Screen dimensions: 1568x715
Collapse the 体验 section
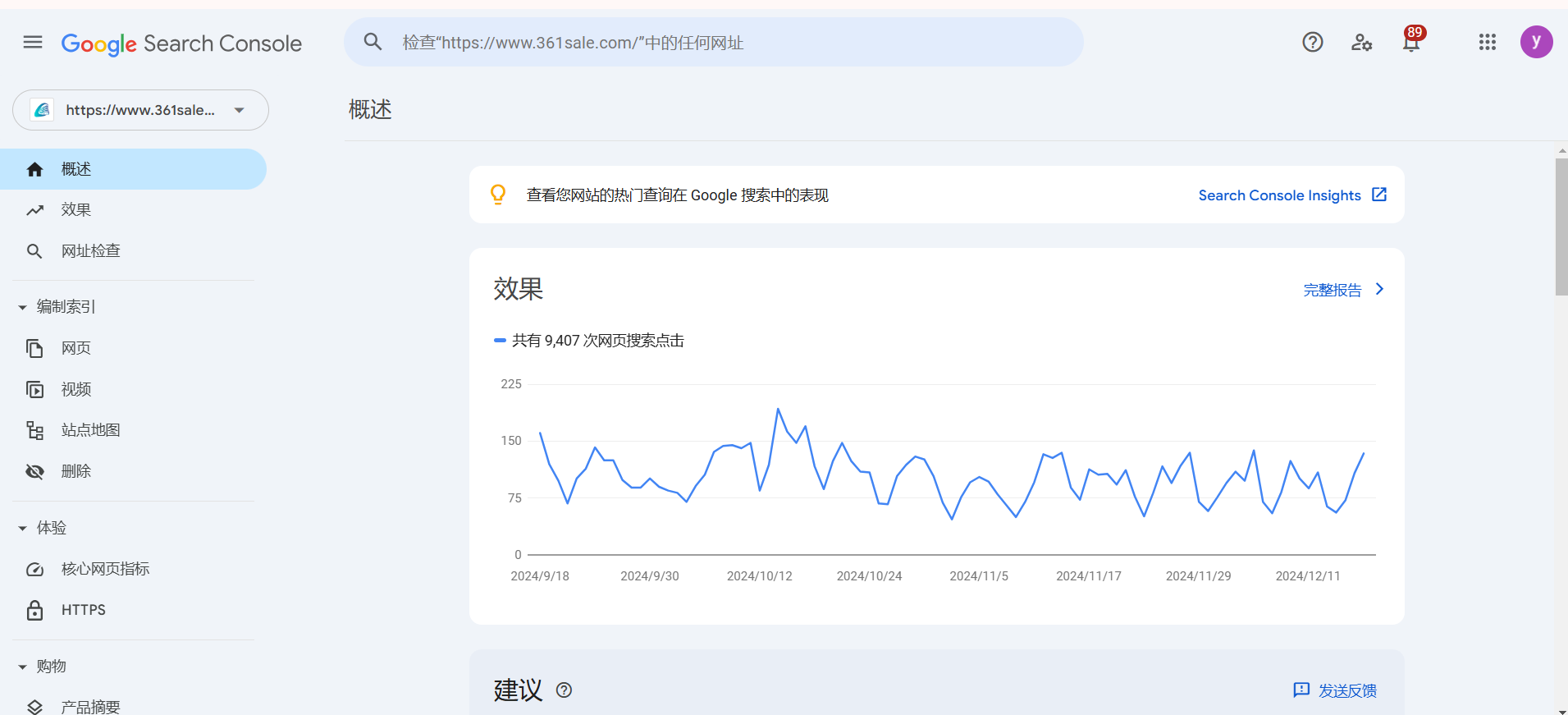click(x=22, y=528)
